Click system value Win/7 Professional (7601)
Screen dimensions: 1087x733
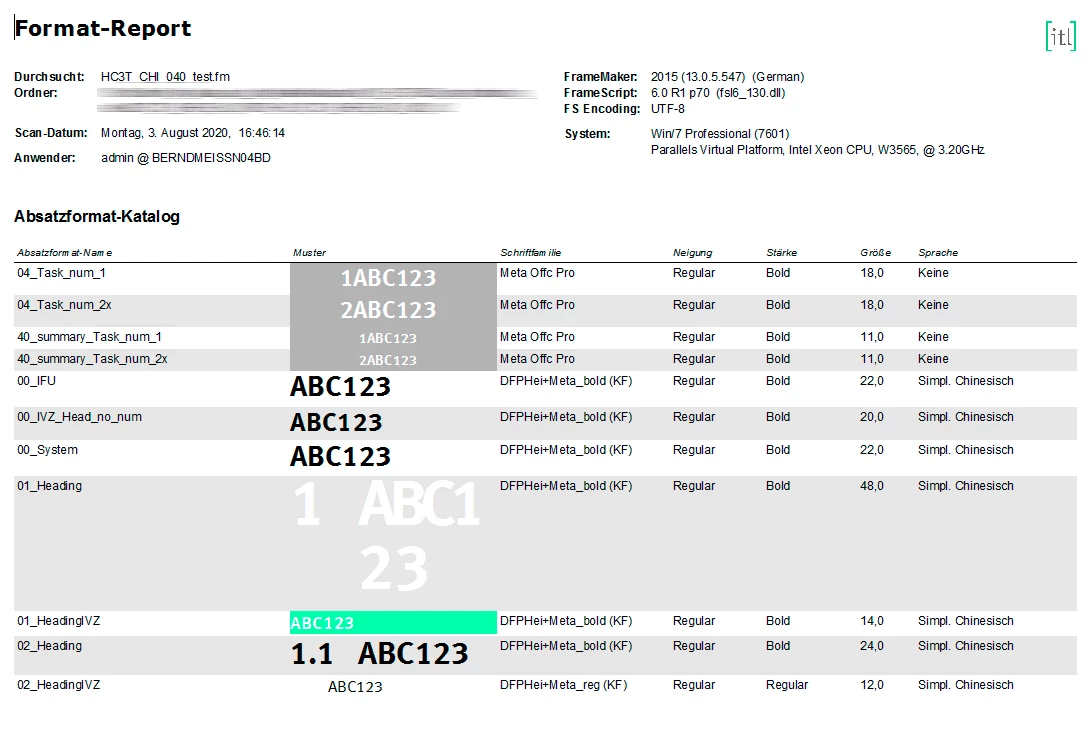click(720, 134)
